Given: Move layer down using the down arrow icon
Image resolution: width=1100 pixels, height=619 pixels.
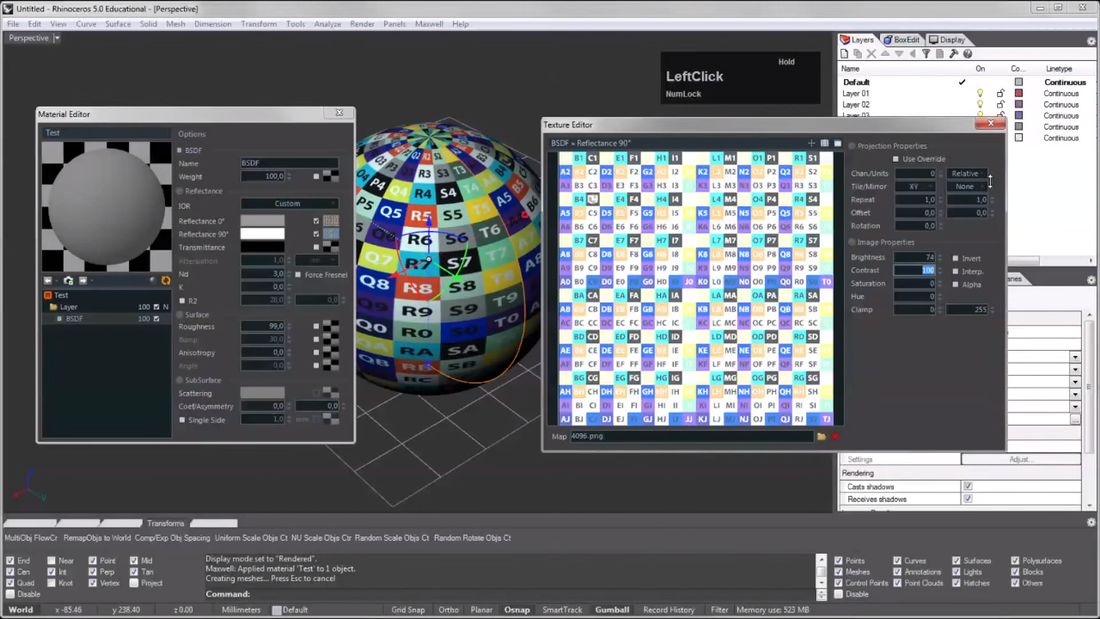Looking at the screenshot, I should click(x=899, y=54).
